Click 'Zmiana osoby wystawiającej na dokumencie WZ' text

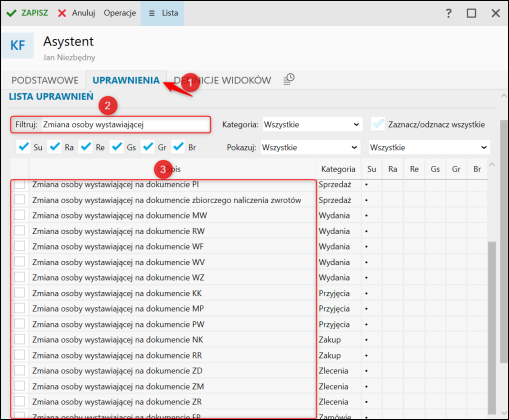coord(118,278)
